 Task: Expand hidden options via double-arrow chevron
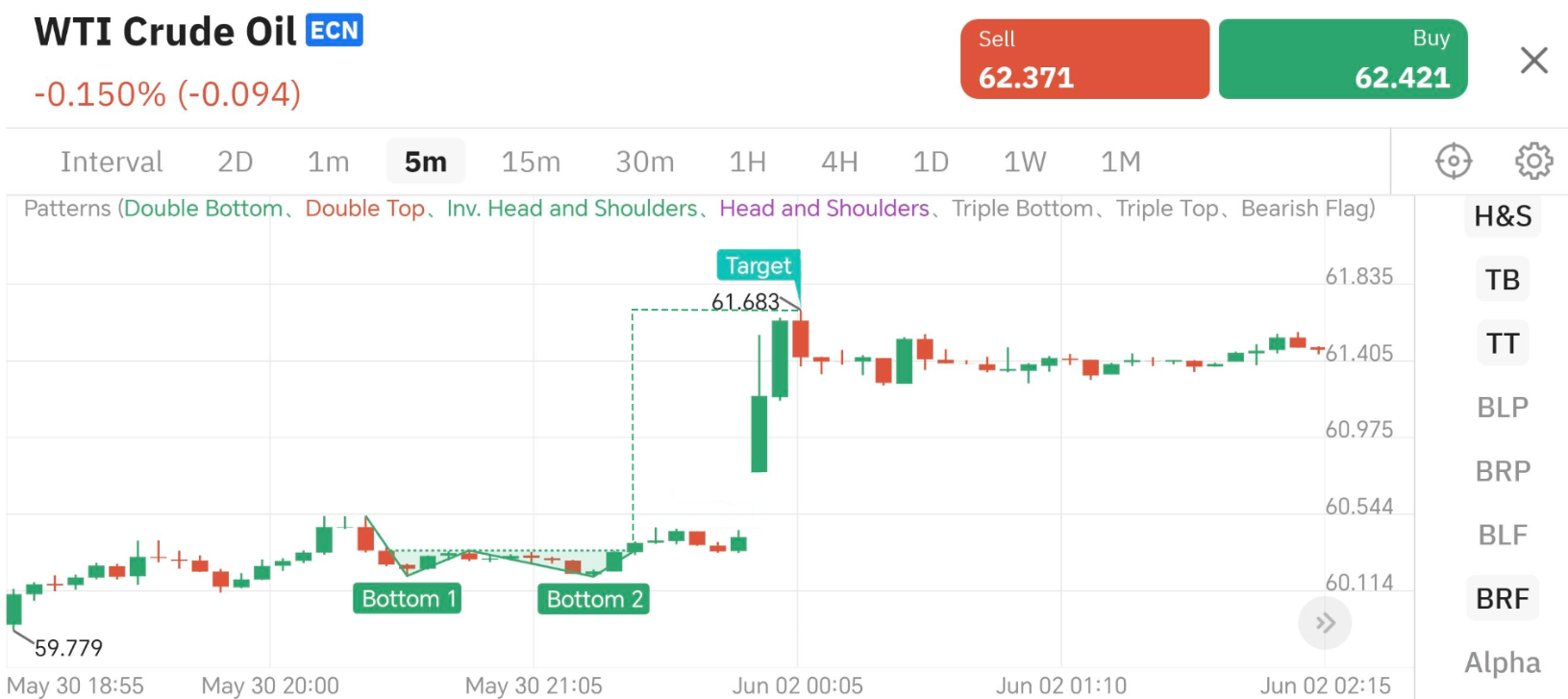(x=1325, y=622)
